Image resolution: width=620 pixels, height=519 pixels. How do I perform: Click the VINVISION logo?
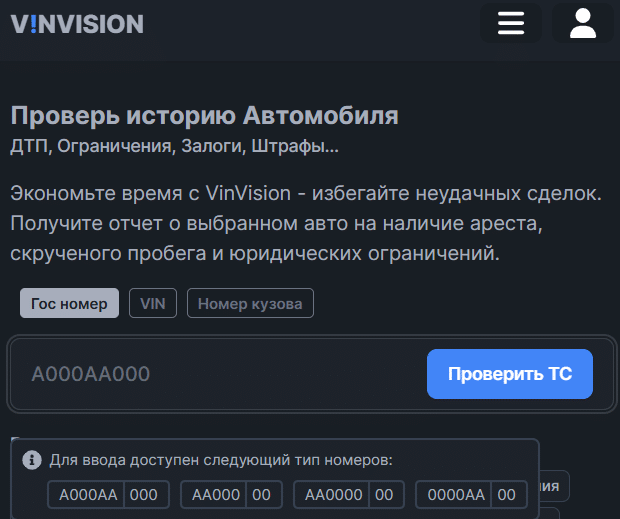77,24
